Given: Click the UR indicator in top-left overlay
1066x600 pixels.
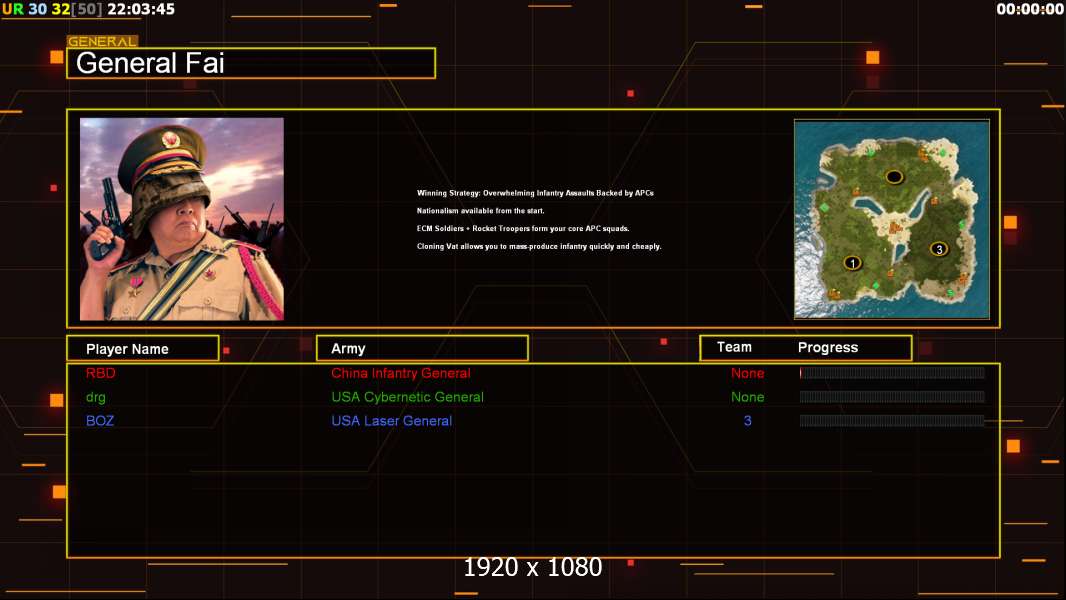Looking at the screenshot, I should [x=12, y=9].
